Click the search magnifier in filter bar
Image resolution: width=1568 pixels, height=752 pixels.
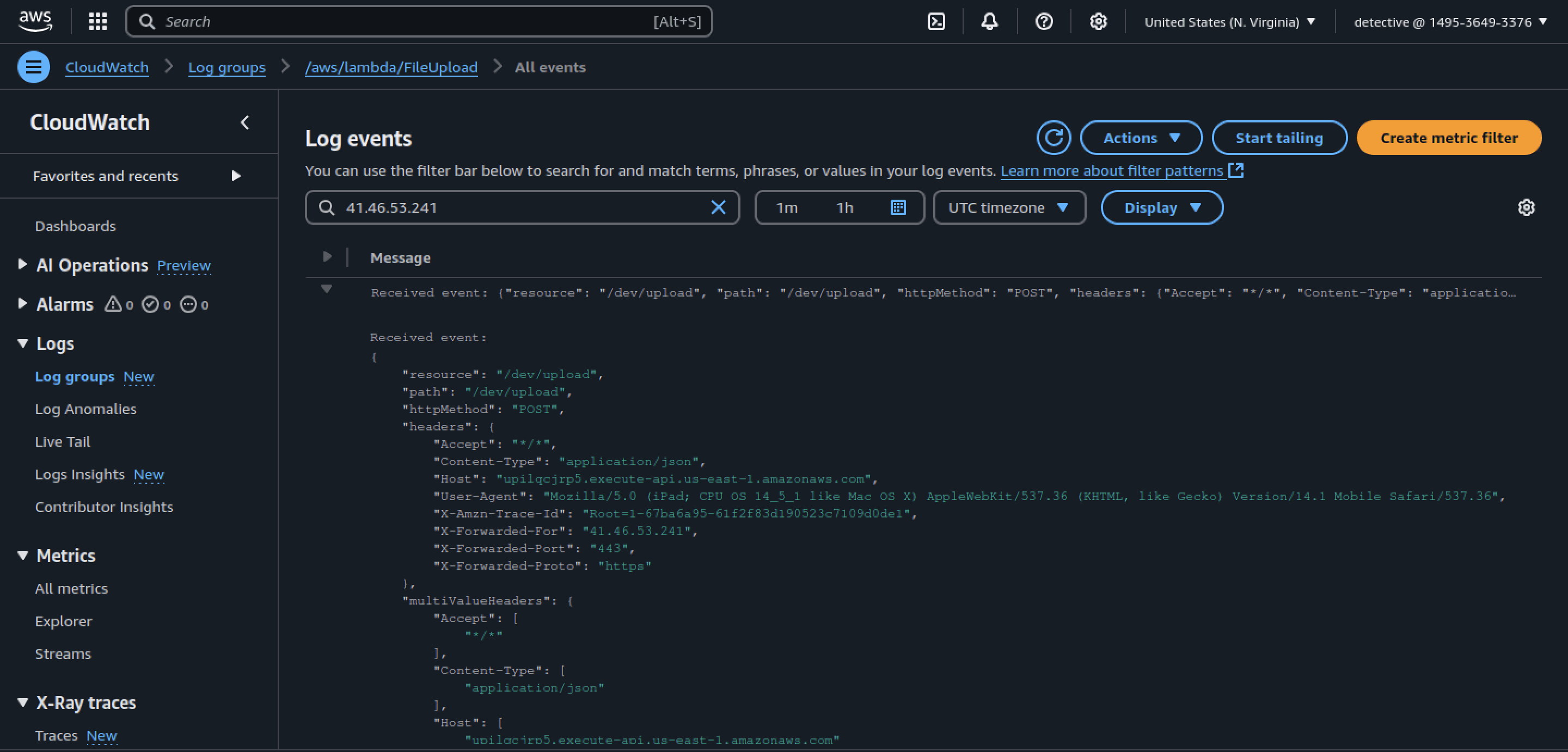327,207
